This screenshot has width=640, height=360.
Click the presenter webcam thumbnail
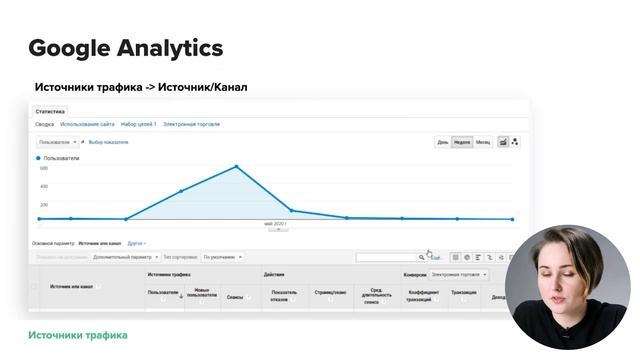point(568,287)
